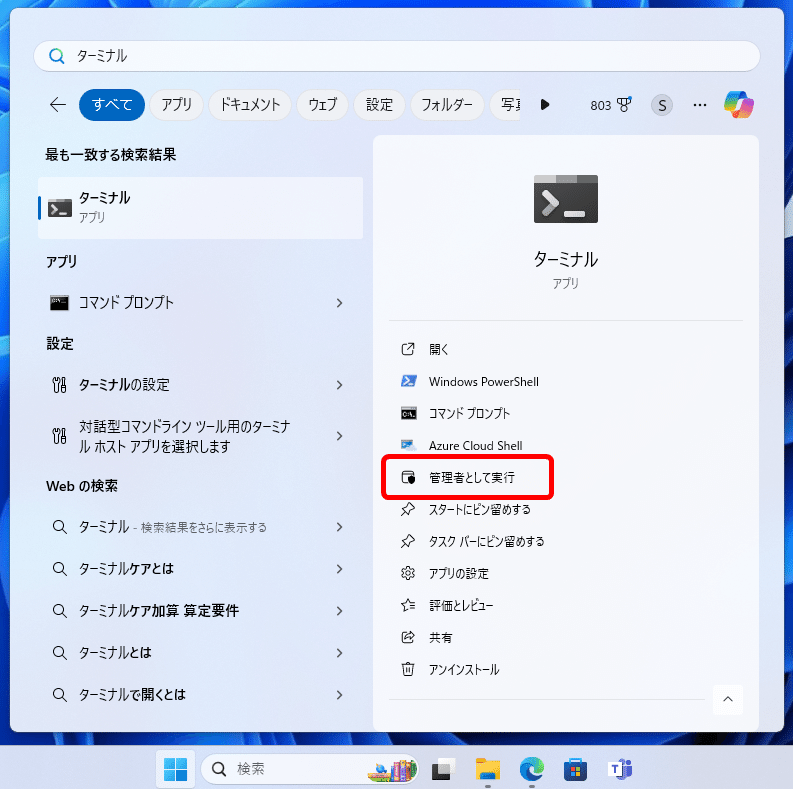Click the pin icon for スタートにピン留めする

[x=408, y=509]
